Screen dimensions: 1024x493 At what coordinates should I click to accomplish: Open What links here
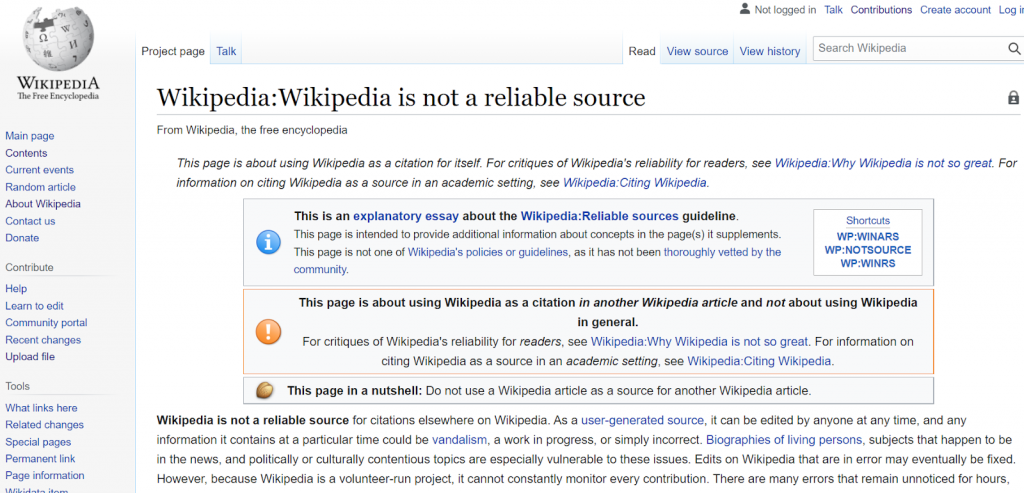[x=41, y=407]
